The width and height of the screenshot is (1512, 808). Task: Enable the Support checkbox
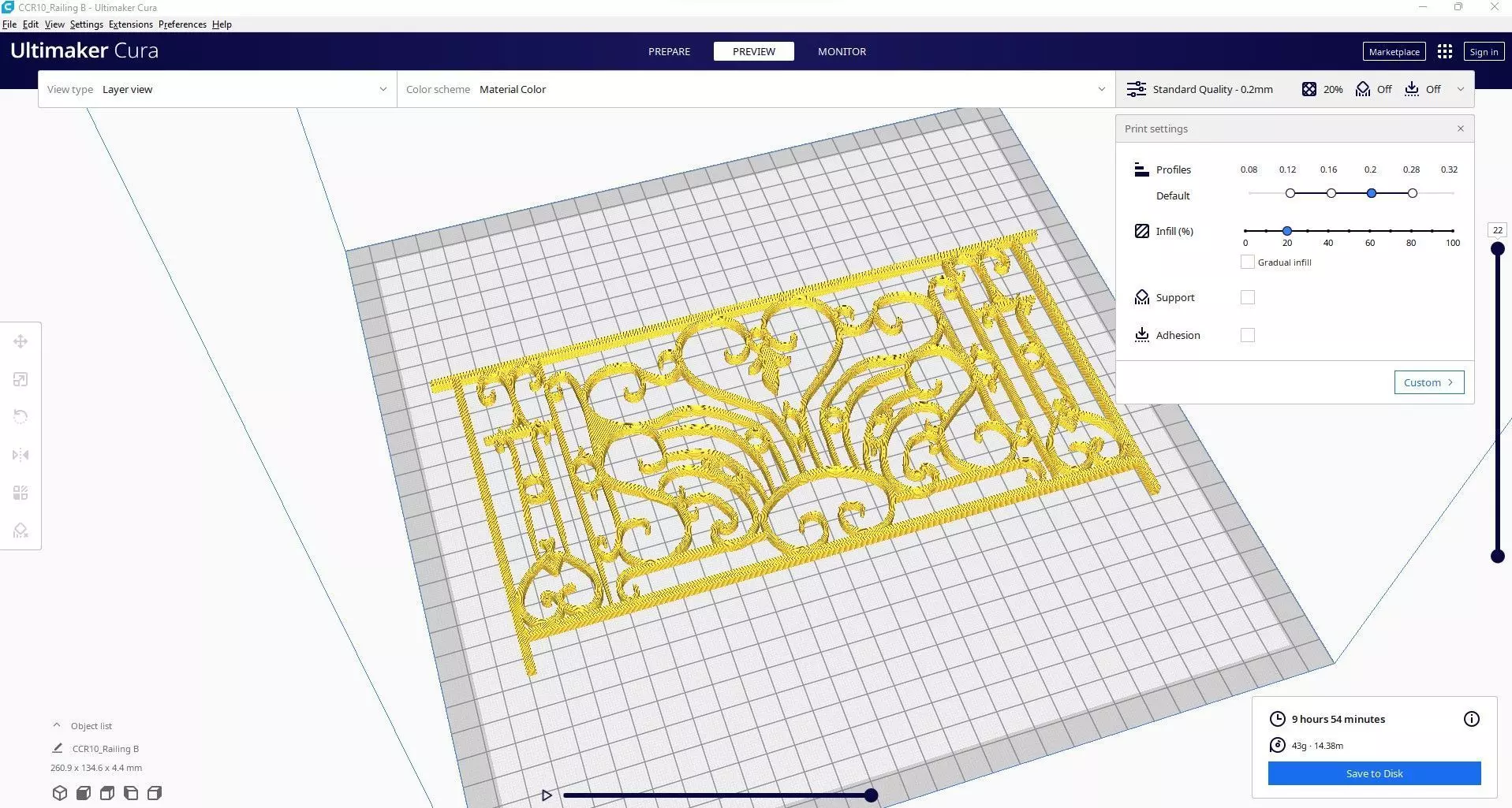pos(1247,297)
